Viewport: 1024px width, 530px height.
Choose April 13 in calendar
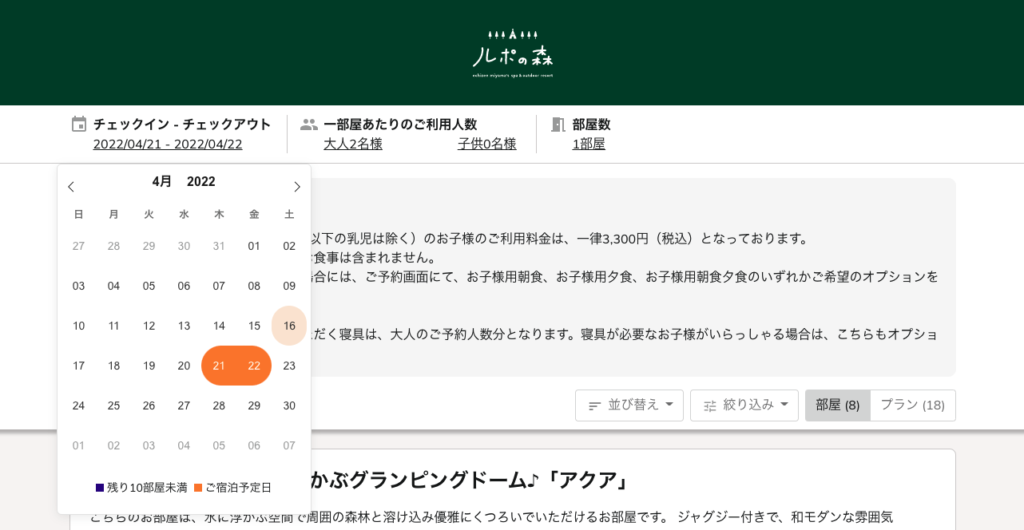184,326
